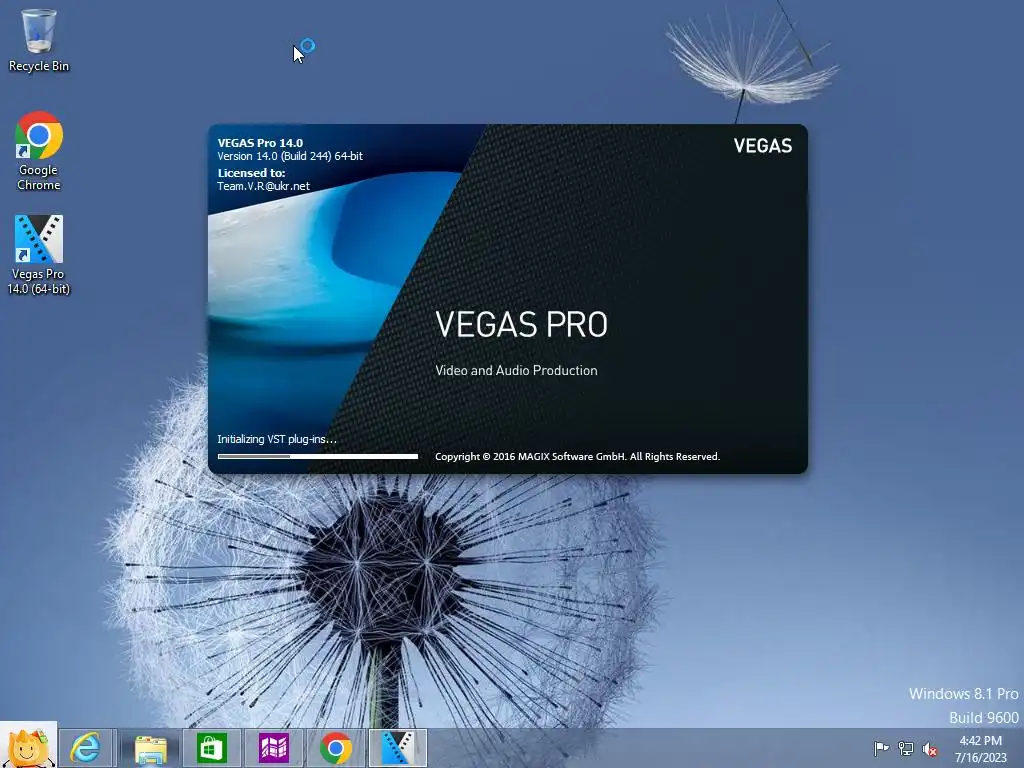1024x768 pixels.
Task: Open File Explorer from the taskbar
Action: (150, 748)
